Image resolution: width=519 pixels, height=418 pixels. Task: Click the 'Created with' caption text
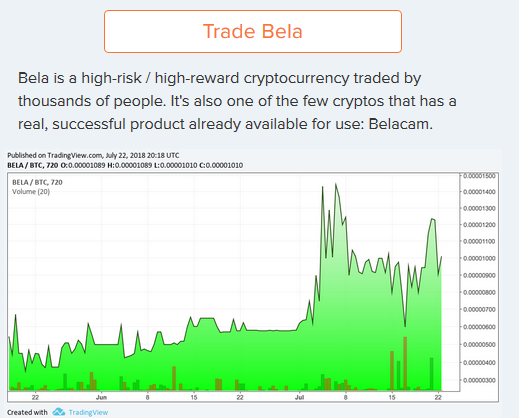[27, 412]
